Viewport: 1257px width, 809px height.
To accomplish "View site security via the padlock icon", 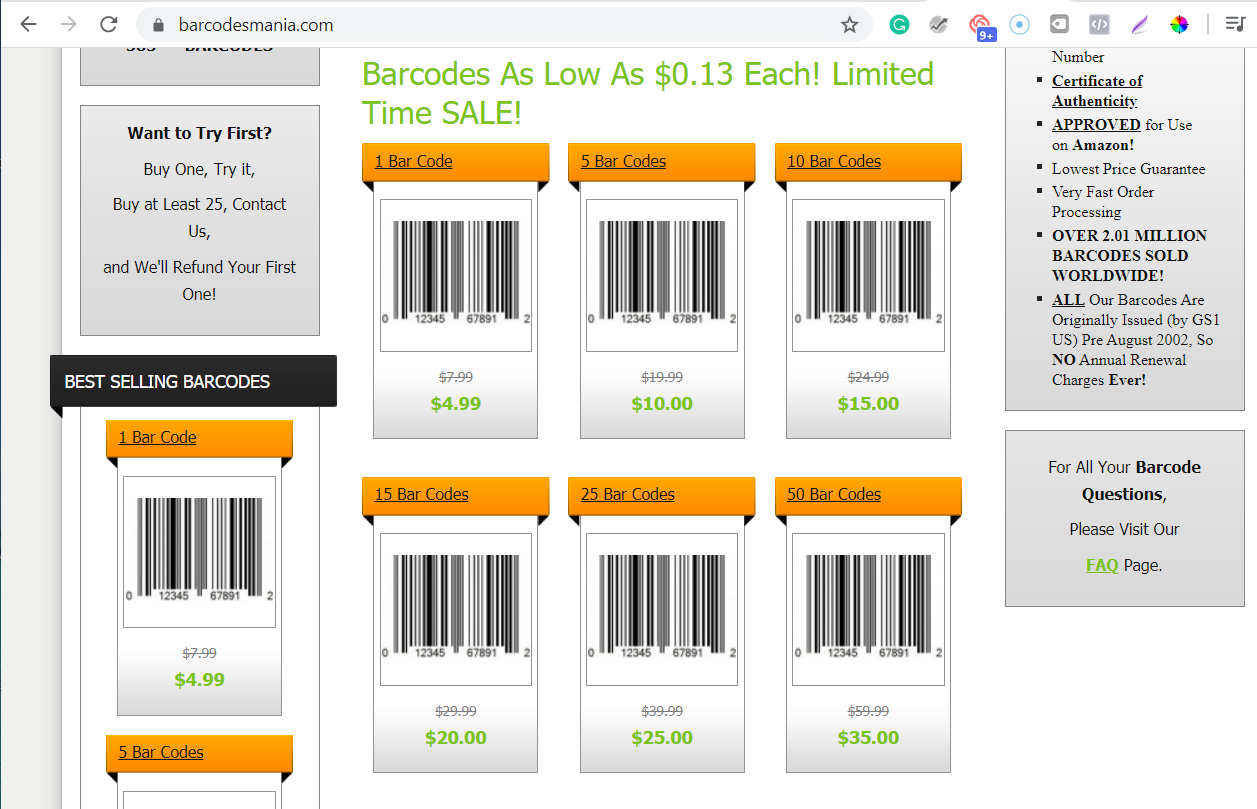I will [x=158, y=23].
